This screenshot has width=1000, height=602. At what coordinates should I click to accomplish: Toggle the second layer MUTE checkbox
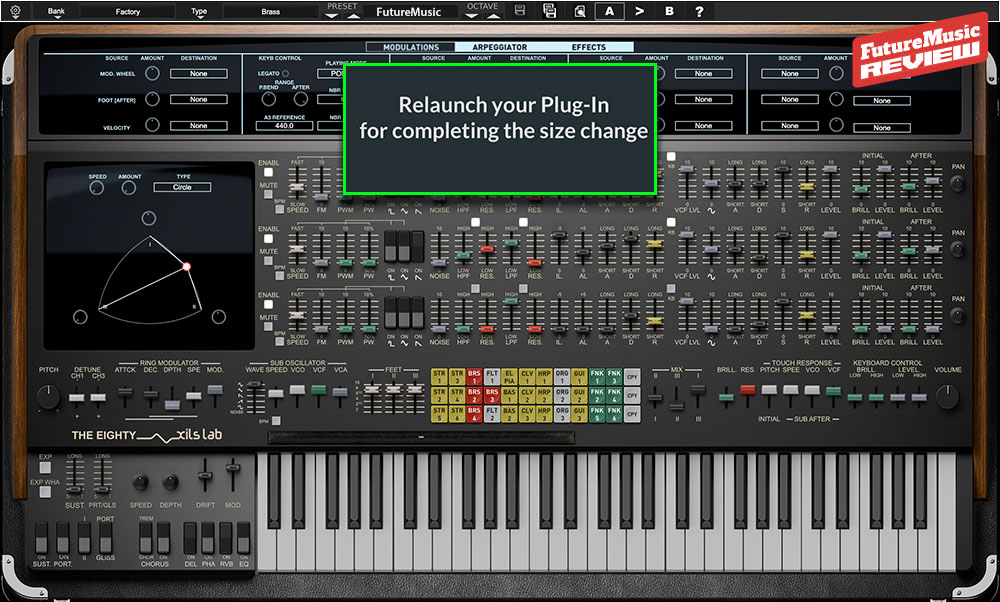268,261
